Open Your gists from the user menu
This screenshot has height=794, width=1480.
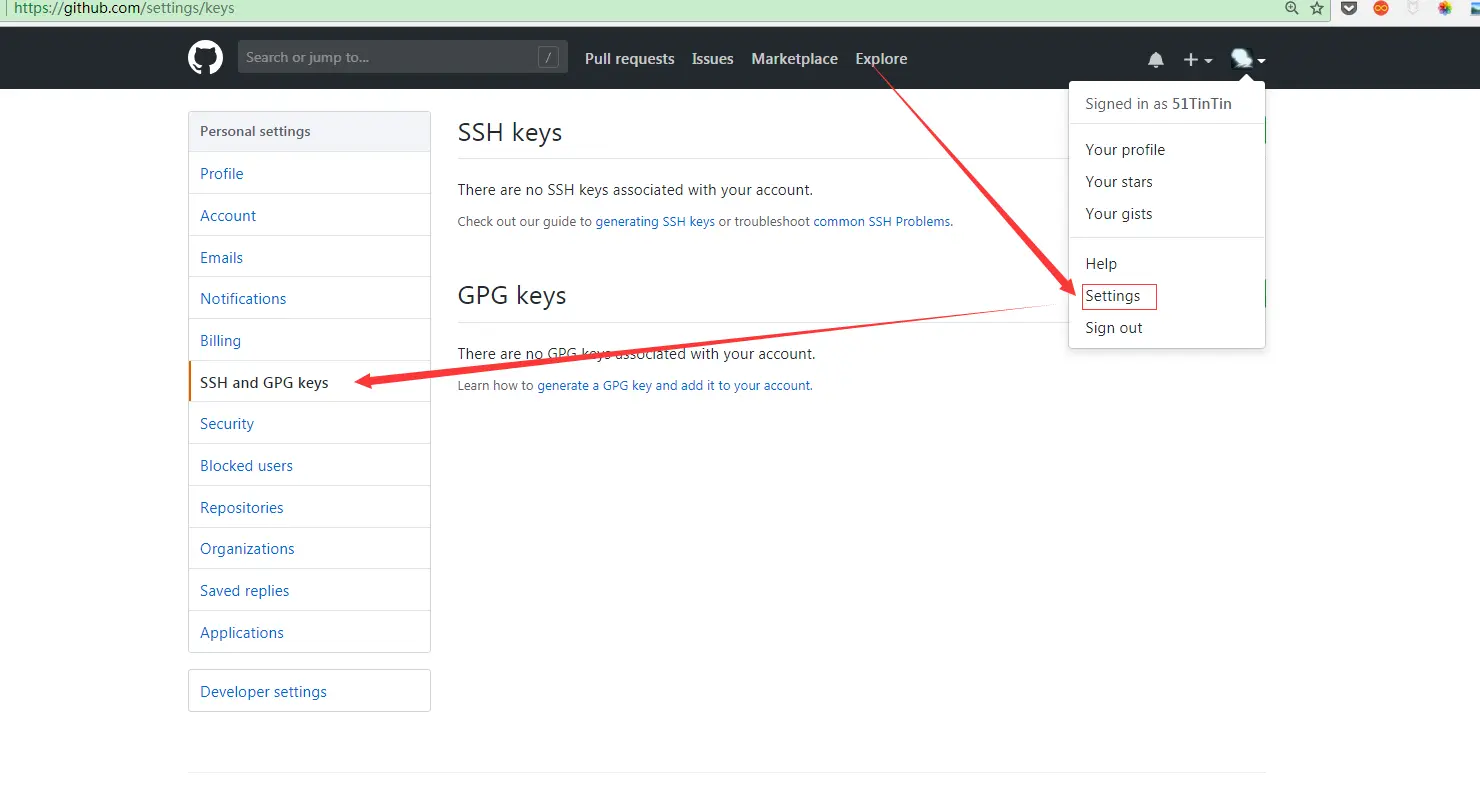1167,214
